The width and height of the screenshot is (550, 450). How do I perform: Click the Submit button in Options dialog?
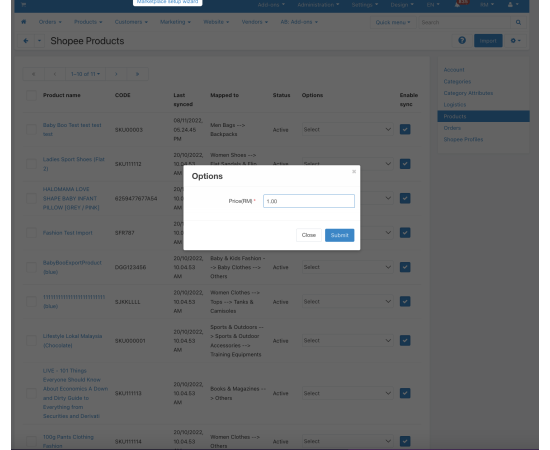coord(339,235)
